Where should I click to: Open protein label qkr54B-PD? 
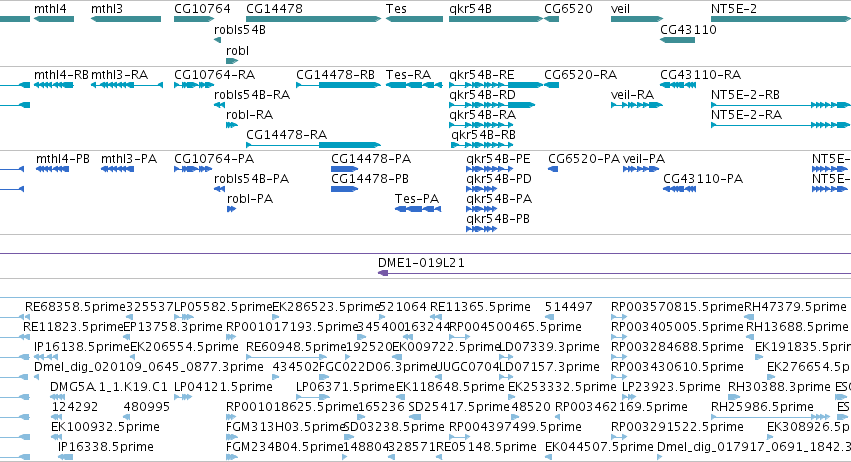pyautogui.click(x=499, y=179)
